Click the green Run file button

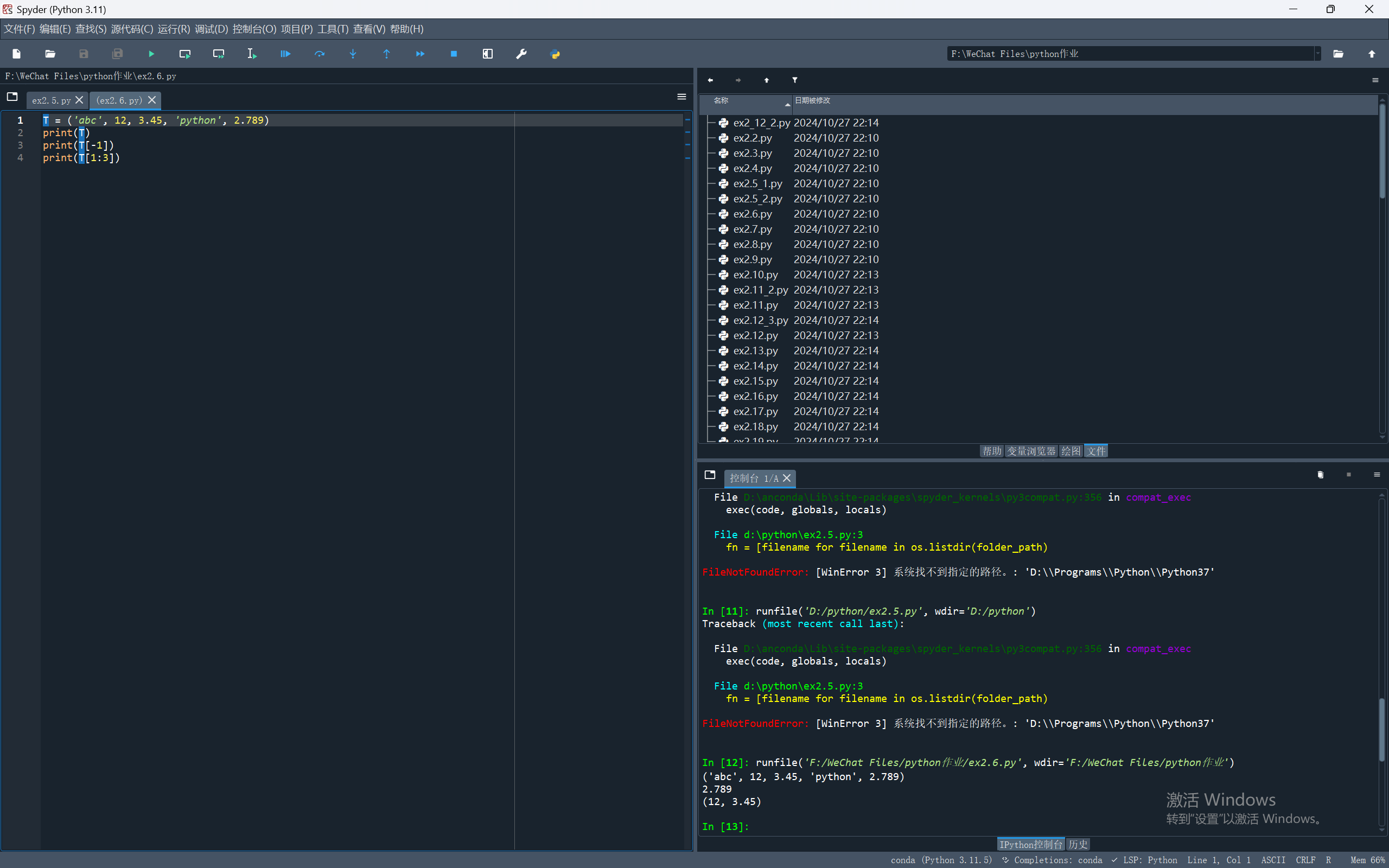(x=151, y=54)
